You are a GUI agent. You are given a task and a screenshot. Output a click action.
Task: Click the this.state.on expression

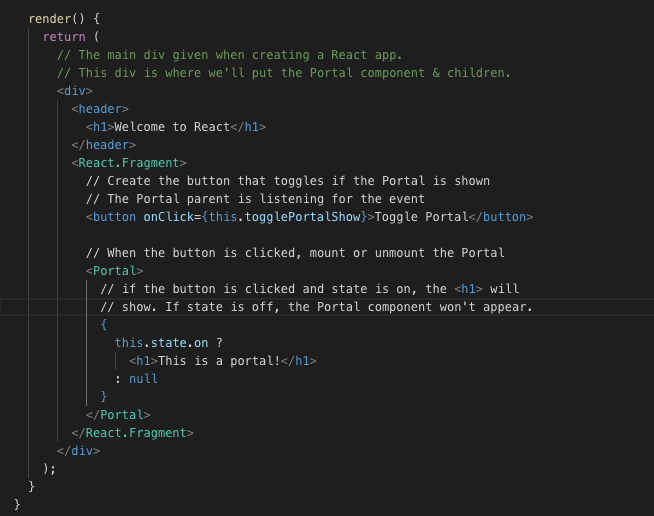[x=161, y=343]
